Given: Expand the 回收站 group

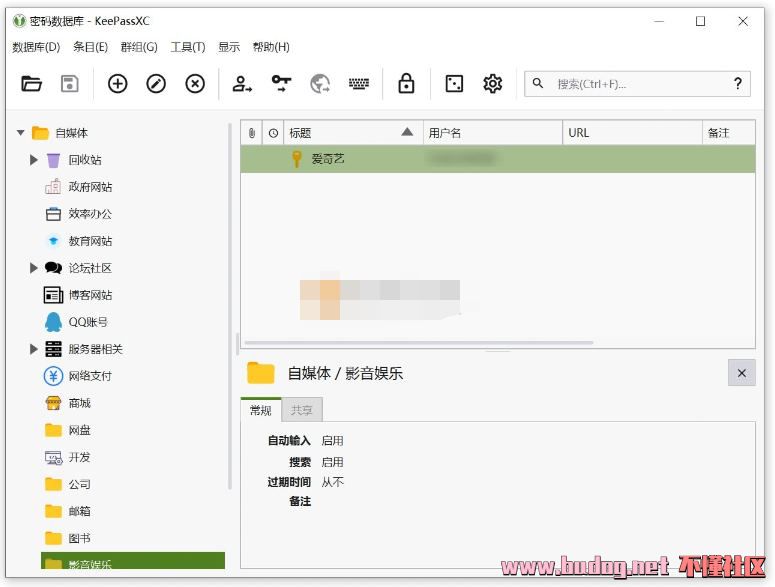Looking at the screenshot, I should click(34, 160).
